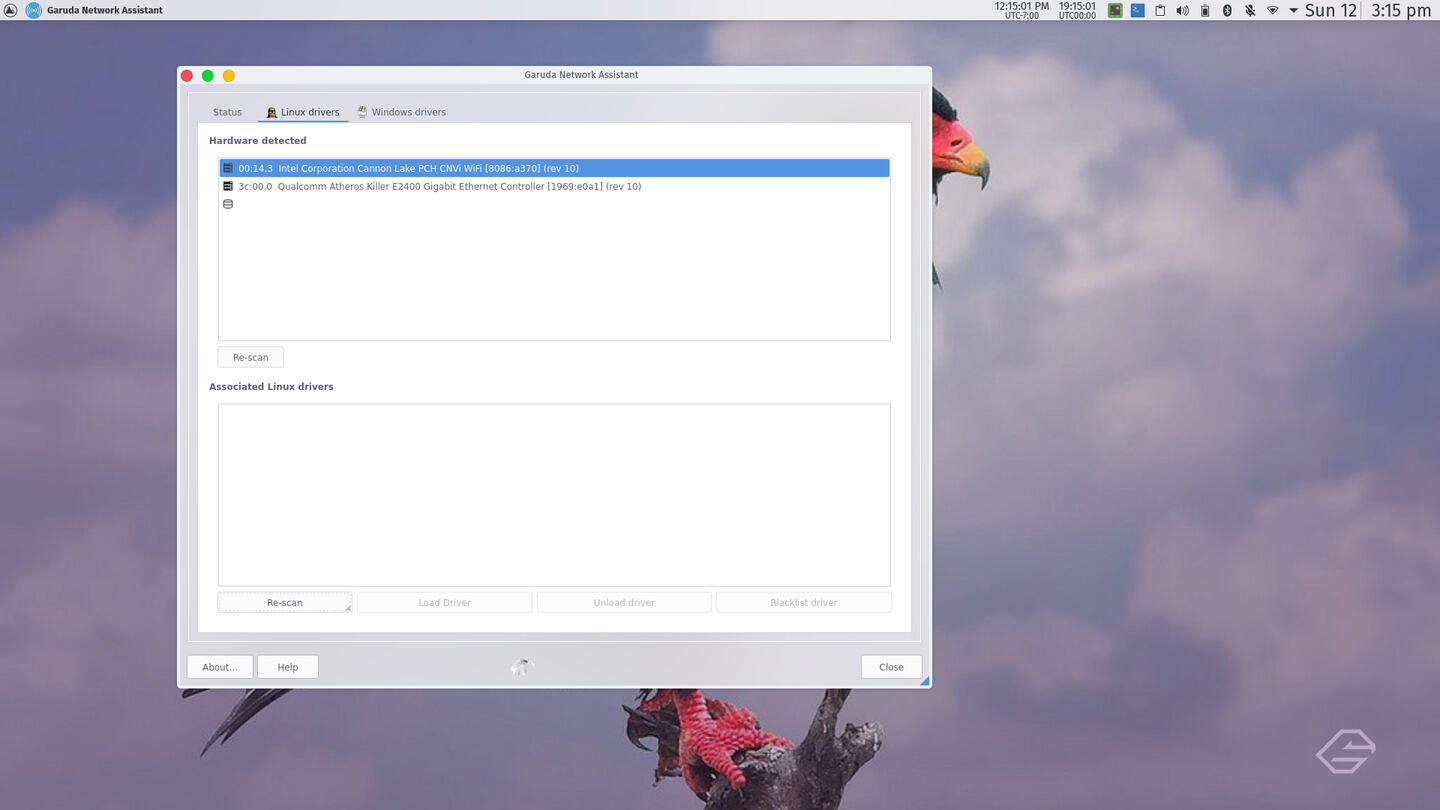The width and height of the screenshot is (1440, 810).
Task: Switch to the Status tab
Action: pos(227,112)
